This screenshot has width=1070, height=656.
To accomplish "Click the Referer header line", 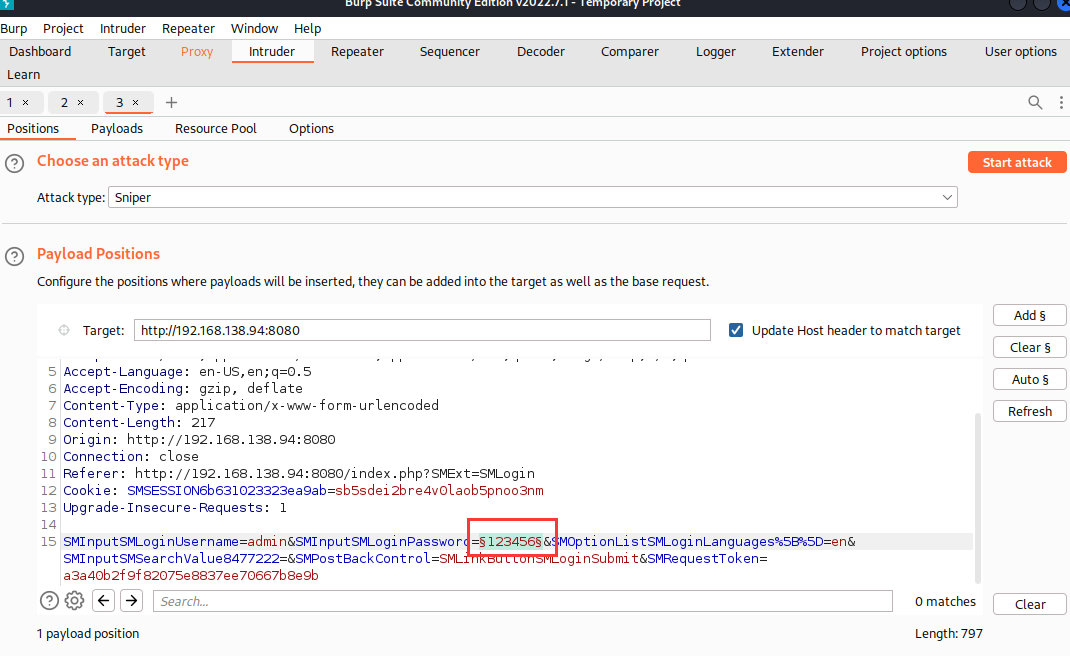I will 299,474.
